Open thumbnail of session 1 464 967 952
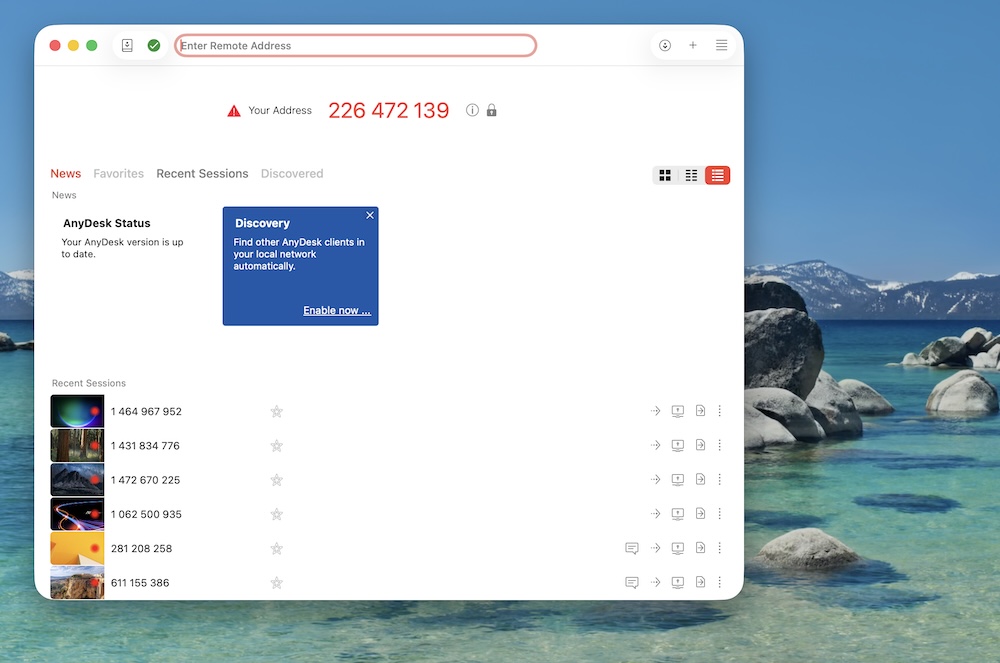1000x663 pixels. pyautogui.click(x=77, y=411)
